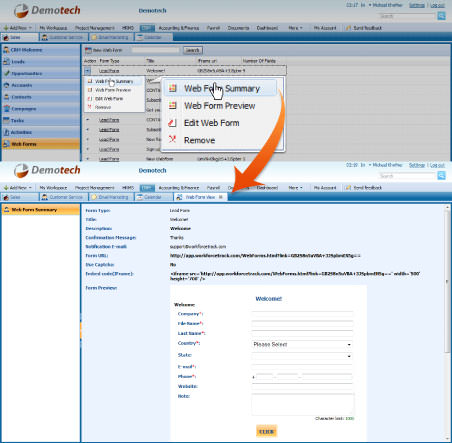Click Send feedback in the upper screen menu bar
452x443 pixels.
point(364,28)
